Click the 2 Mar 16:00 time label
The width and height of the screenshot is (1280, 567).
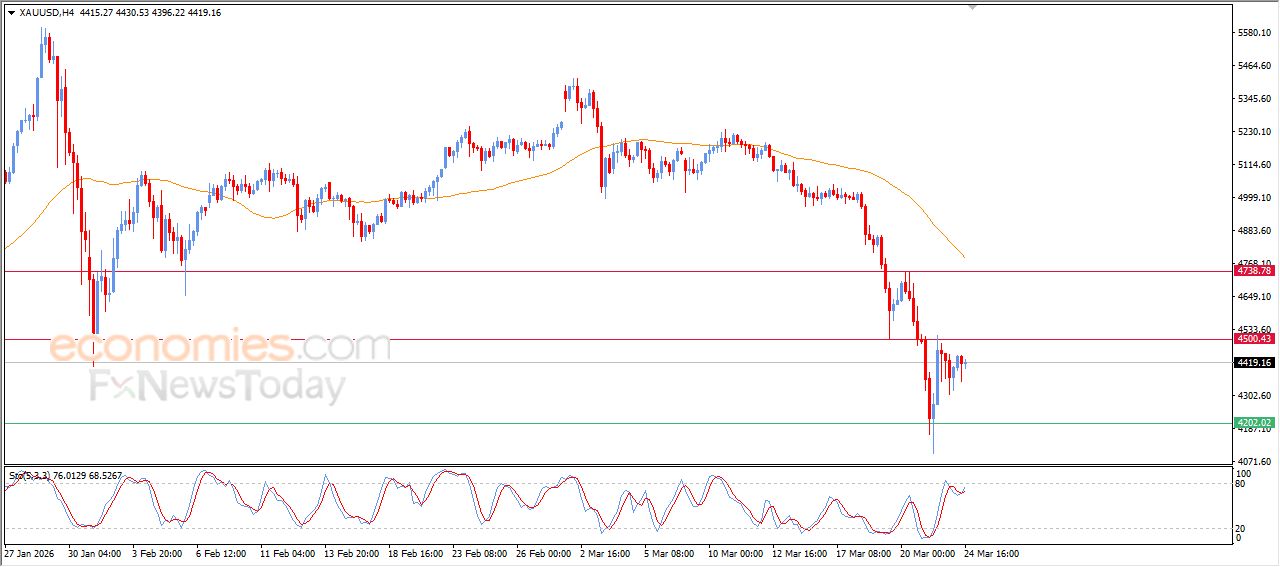click(605, 553)
